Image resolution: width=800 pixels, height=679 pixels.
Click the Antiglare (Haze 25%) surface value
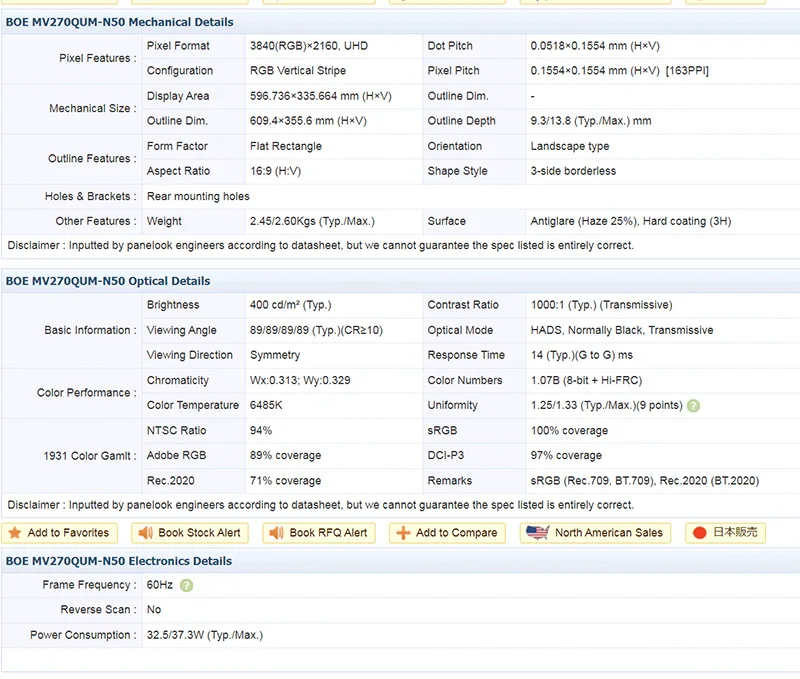coord(584,221)
